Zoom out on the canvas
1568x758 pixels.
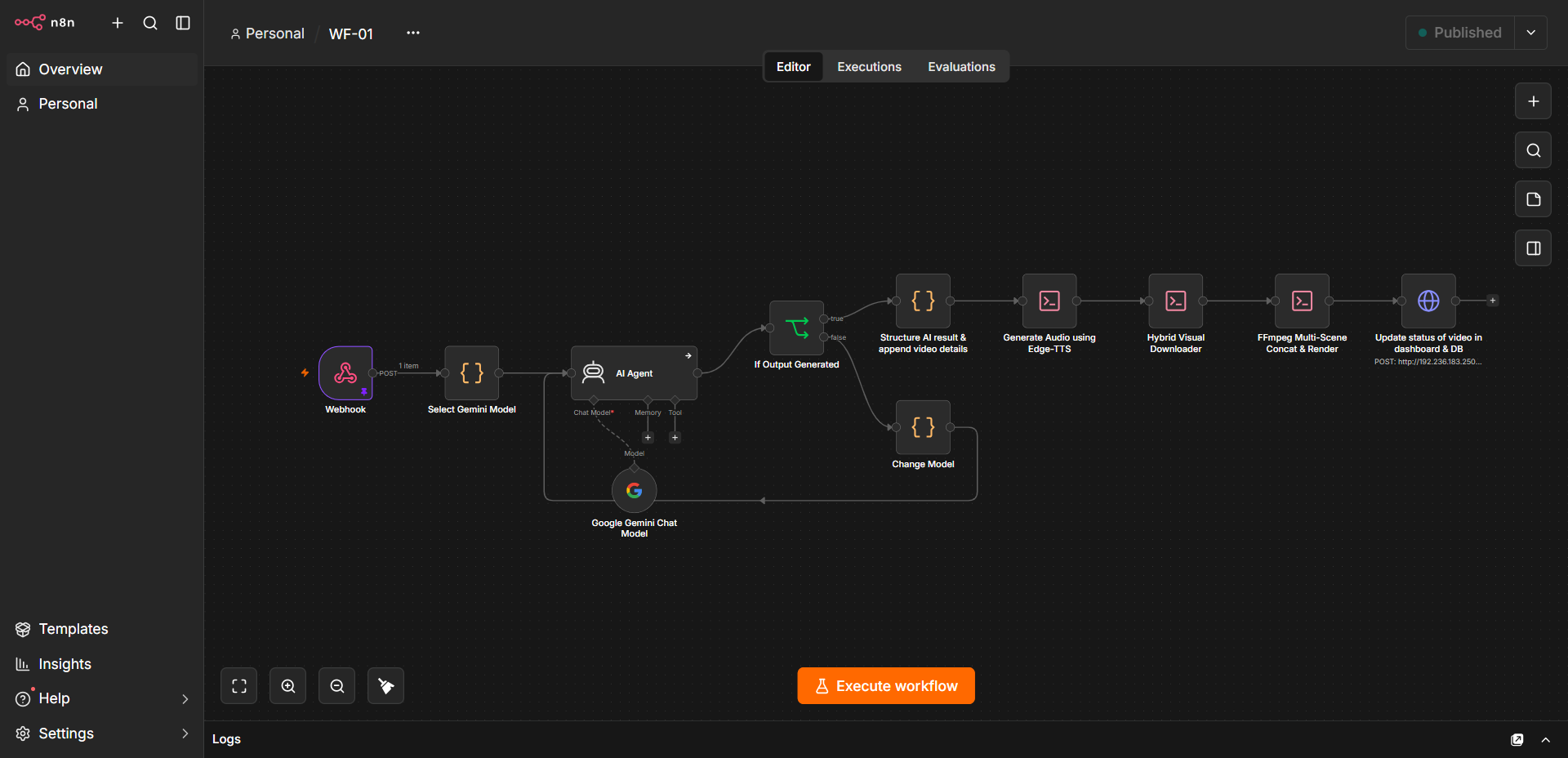(337, 686)
